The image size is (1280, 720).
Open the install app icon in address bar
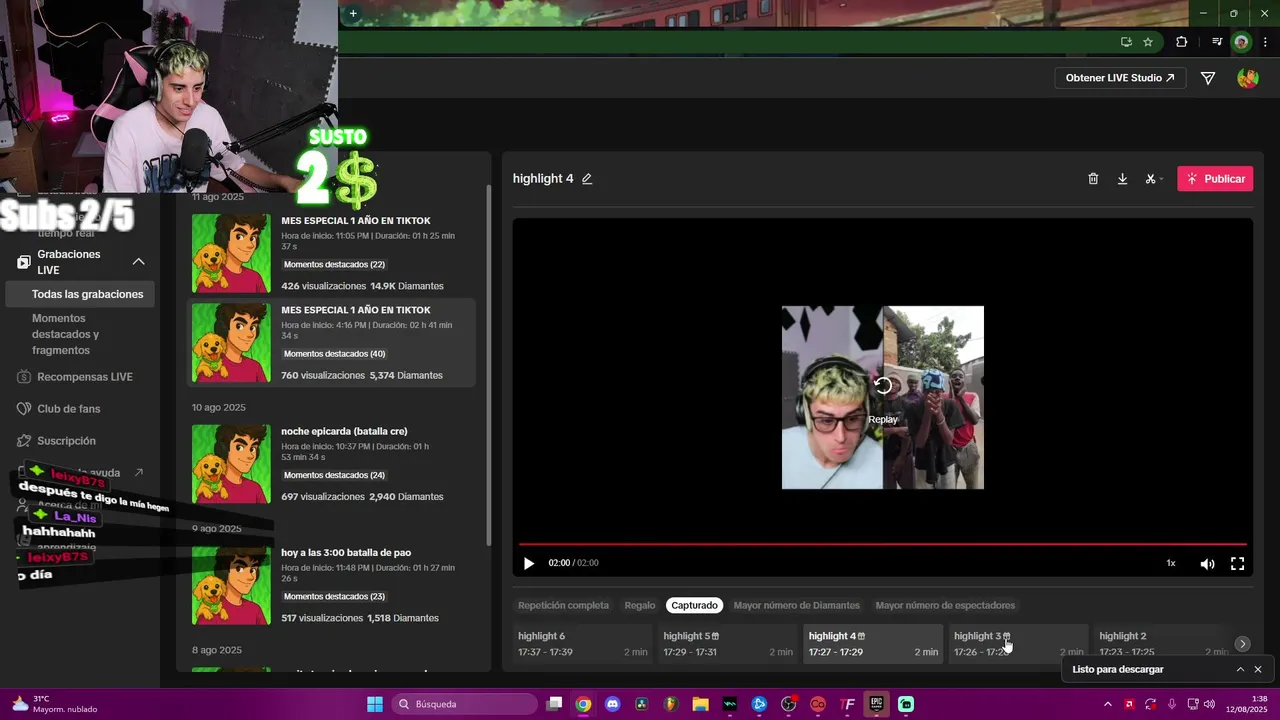point(1126,42)
